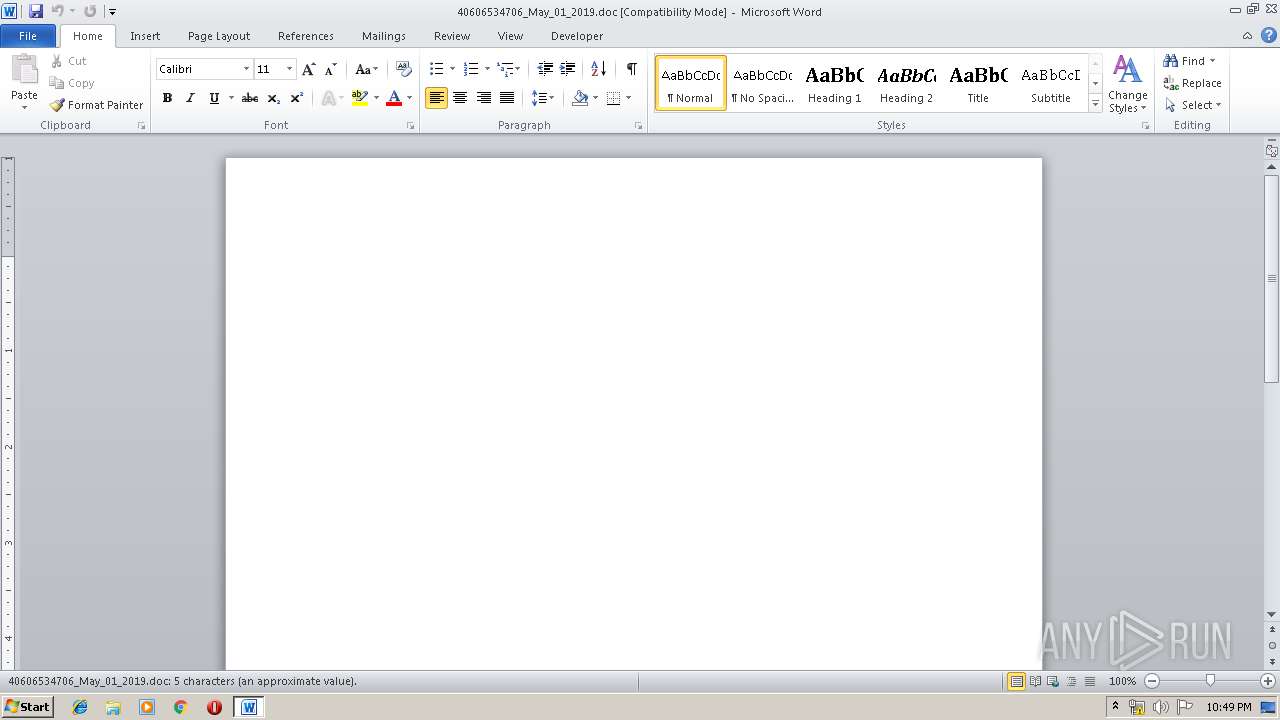Screen dimensions: 1280x720
Task: Click the Multilevel List icon
Action: click(x=506, y=69)
